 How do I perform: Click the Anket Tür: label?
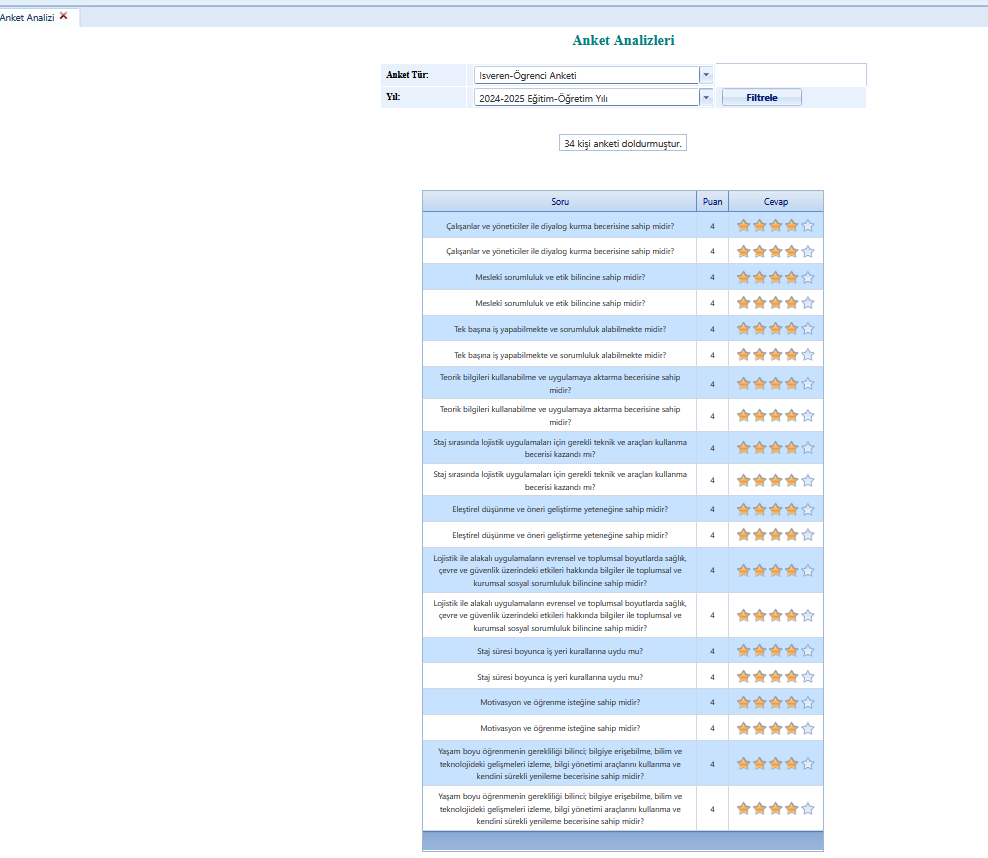(x=407, y=74)
